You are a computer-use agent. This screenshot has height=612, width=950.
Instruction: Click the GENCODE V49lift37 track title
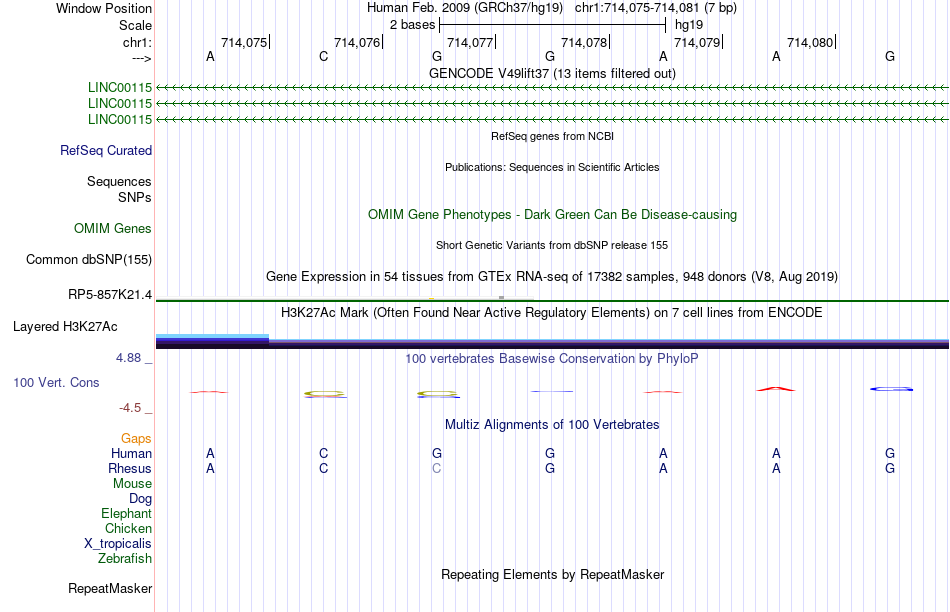click(552, 73)
